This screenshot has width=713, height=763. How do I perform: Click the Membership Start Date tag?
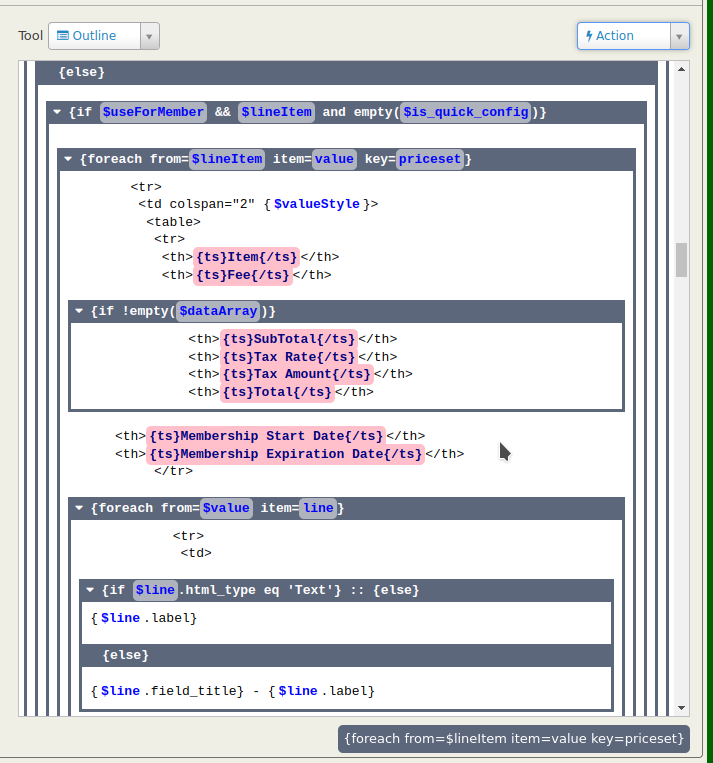265,436
